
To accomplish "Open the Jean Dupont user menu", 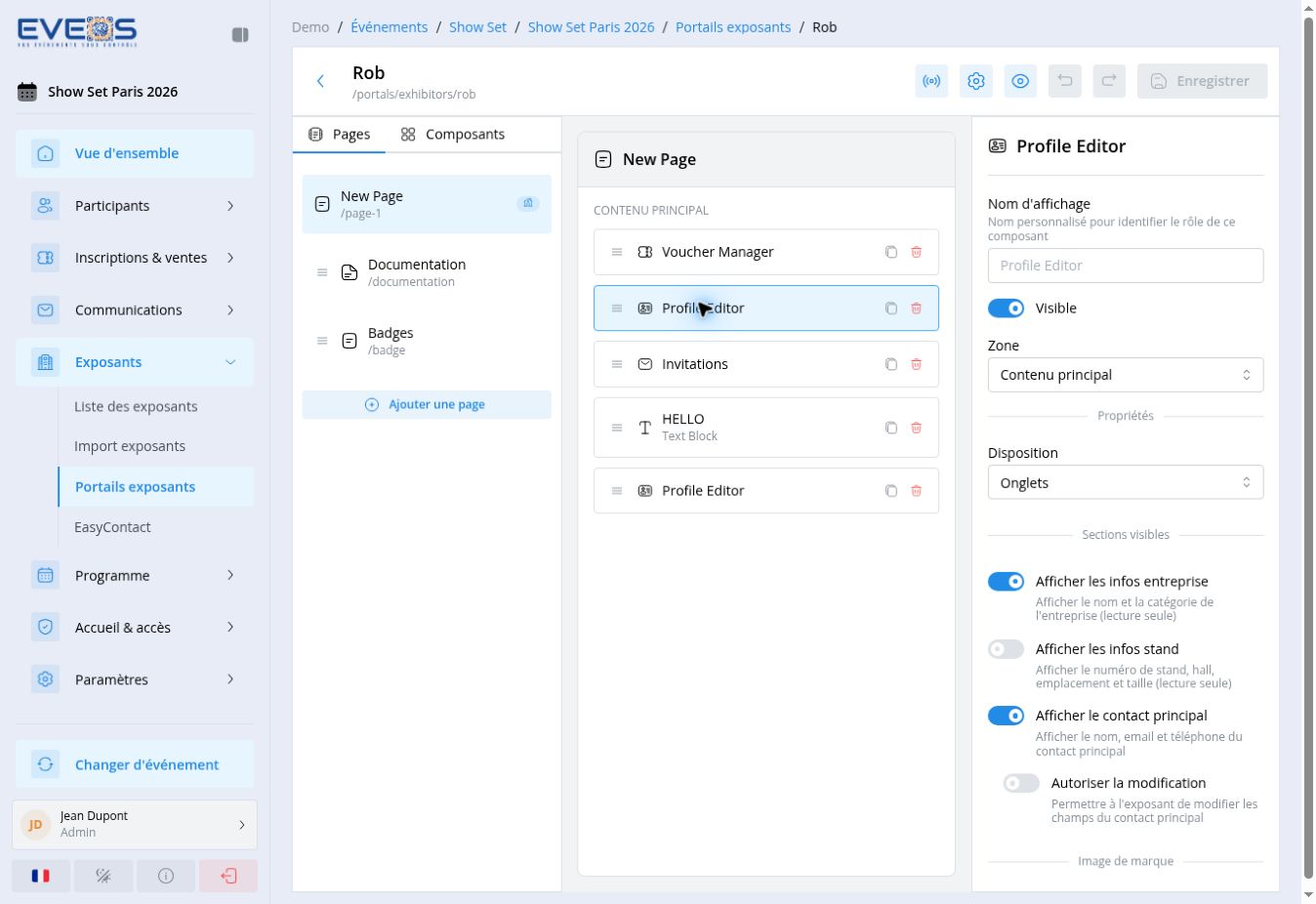I will coord(135,825).
